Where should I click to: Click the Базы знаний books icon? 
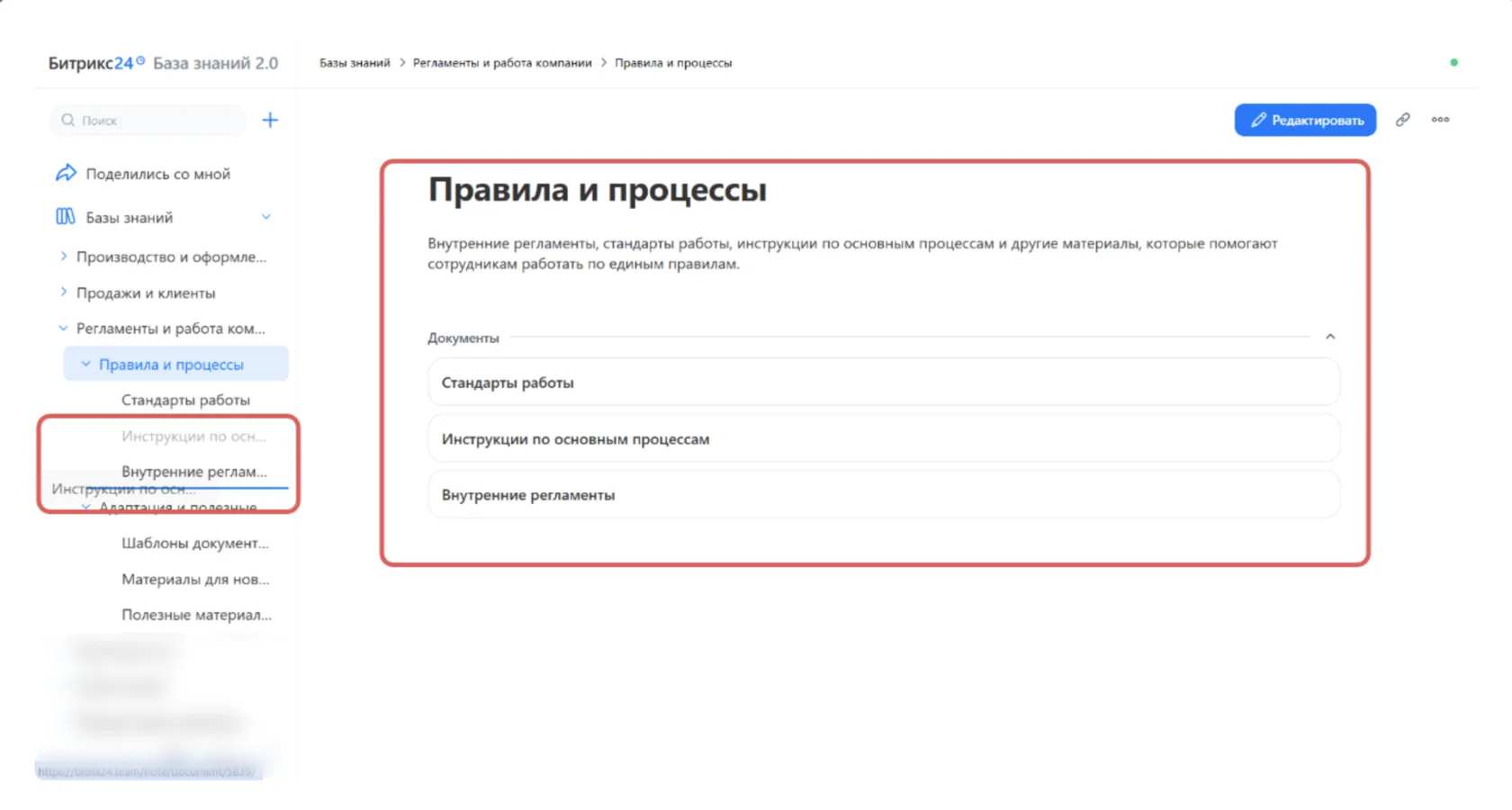pos(66,217)
